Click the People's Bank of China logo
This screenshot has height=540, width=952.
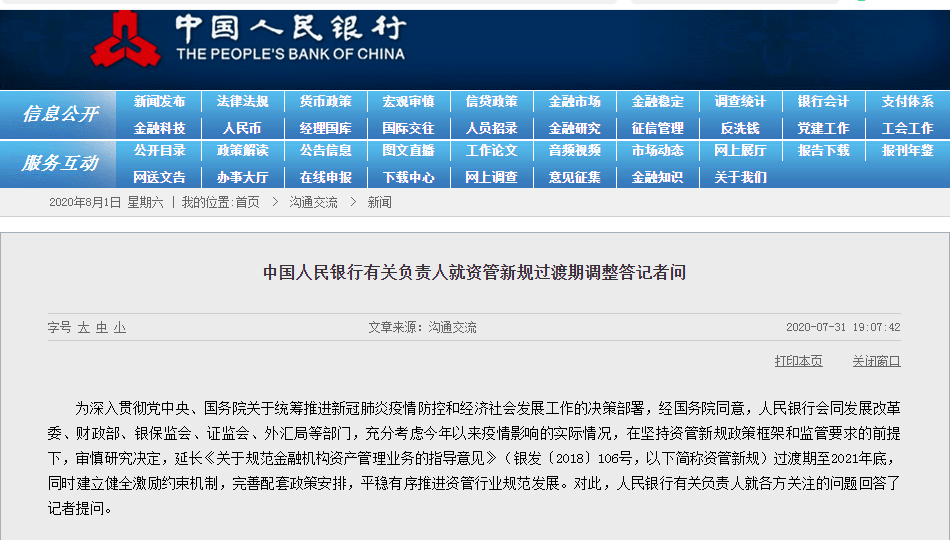(125, 38)
